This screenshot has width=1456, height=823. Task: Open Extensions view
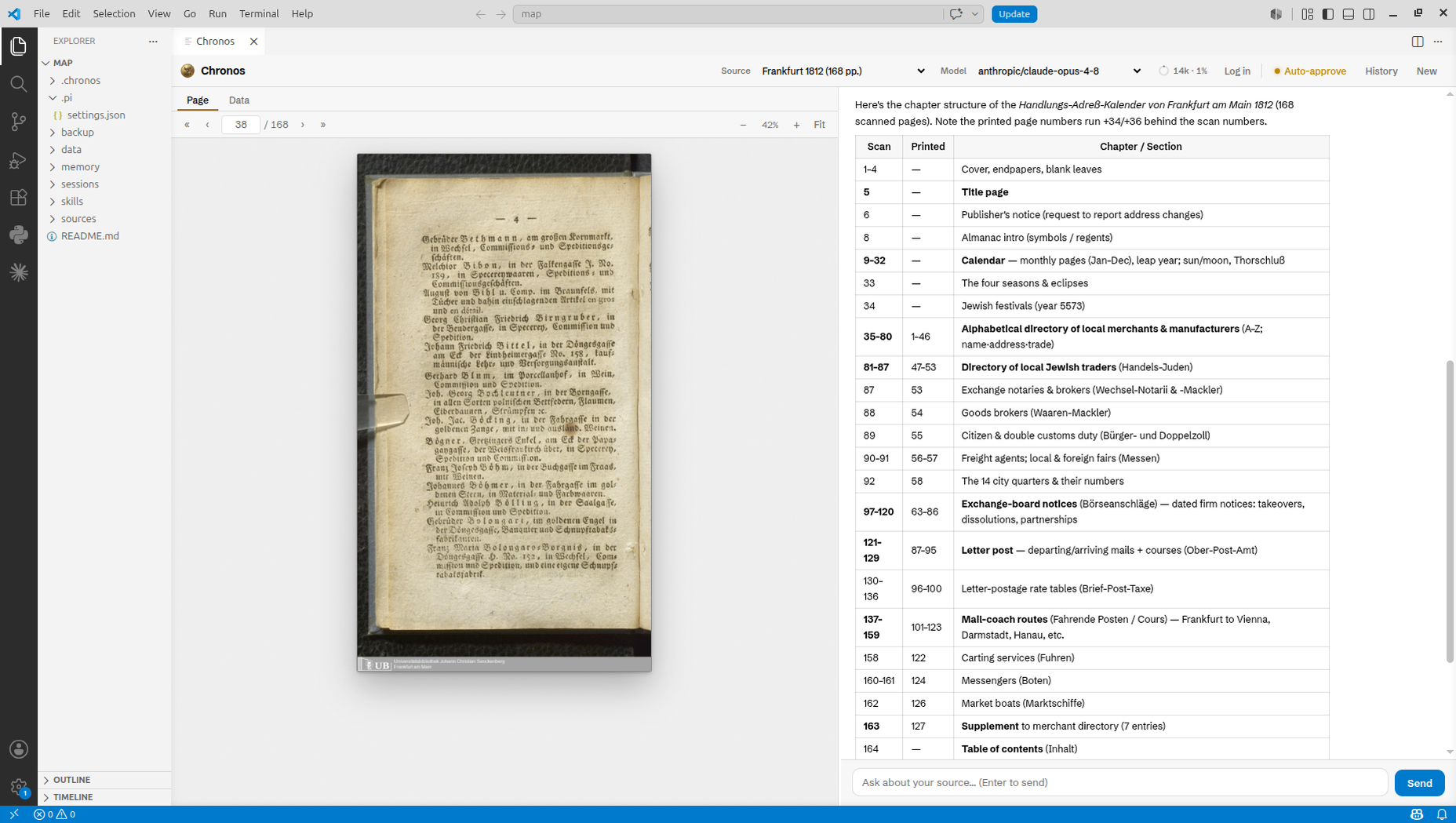pyautogui.click(x=19, y=197)
